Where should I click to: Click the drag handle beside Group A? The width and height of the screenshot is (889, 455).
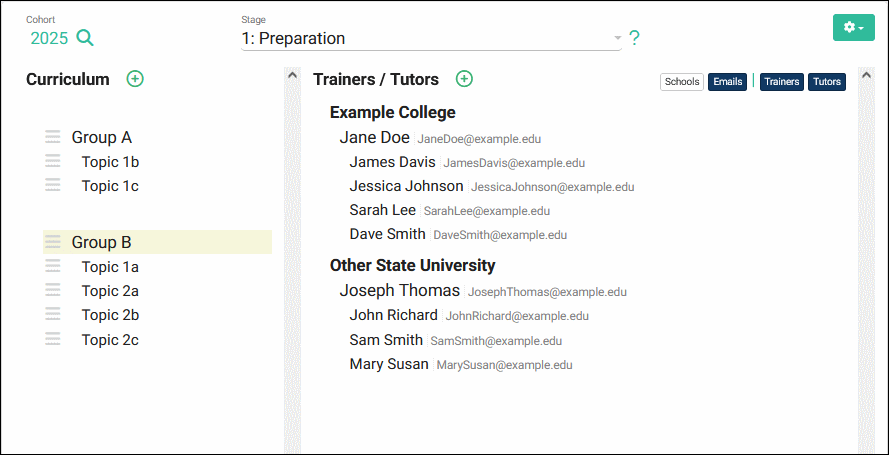tap(53, 137)
